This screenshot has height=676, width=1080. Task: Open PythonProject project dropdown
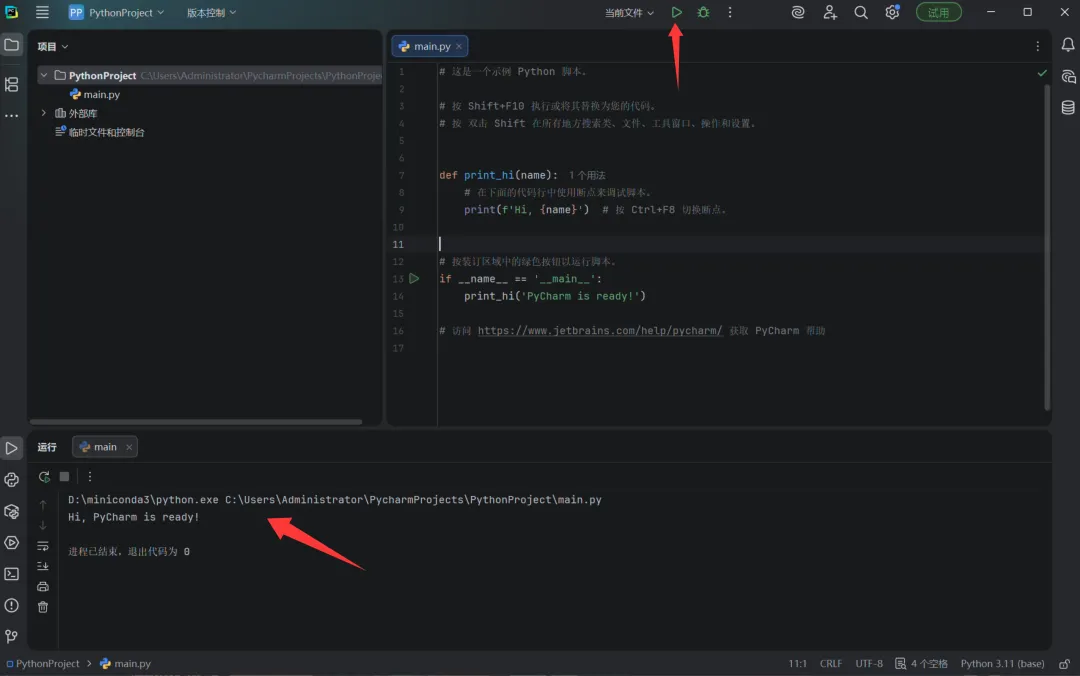point(116,12)
